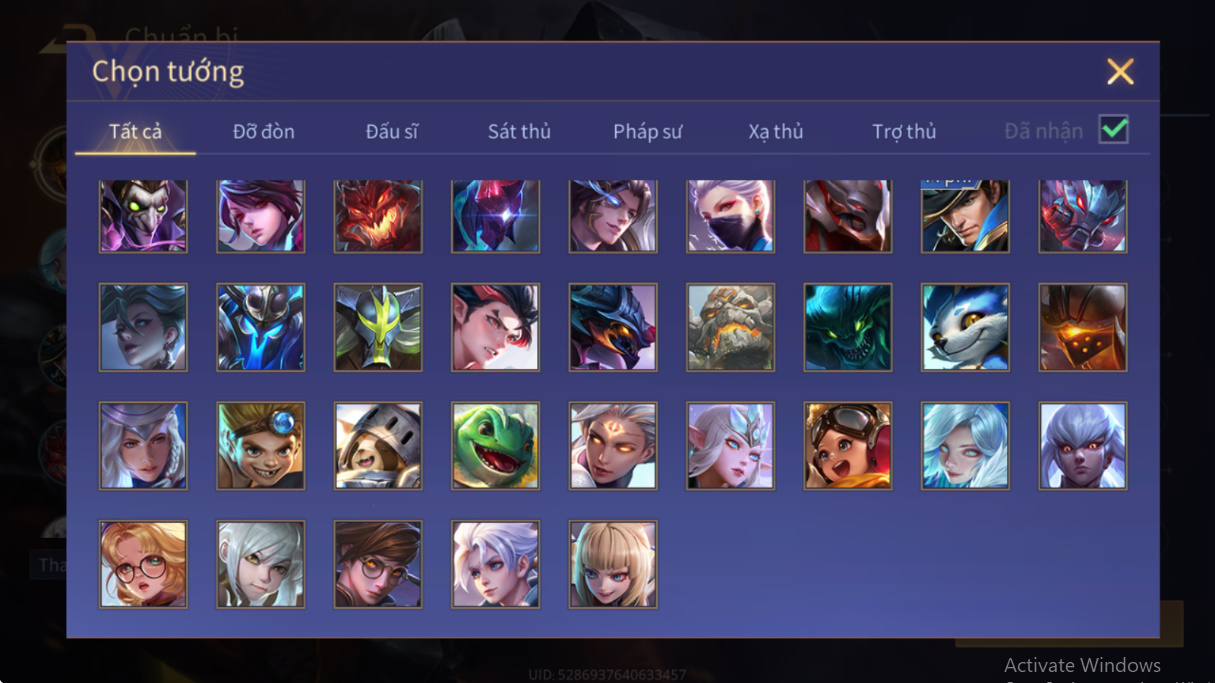The width and height of the screenshot is (1215, 683).
Task: Select the red demon hero portrait
Action: pyautogui.click(x=378, y=216)
